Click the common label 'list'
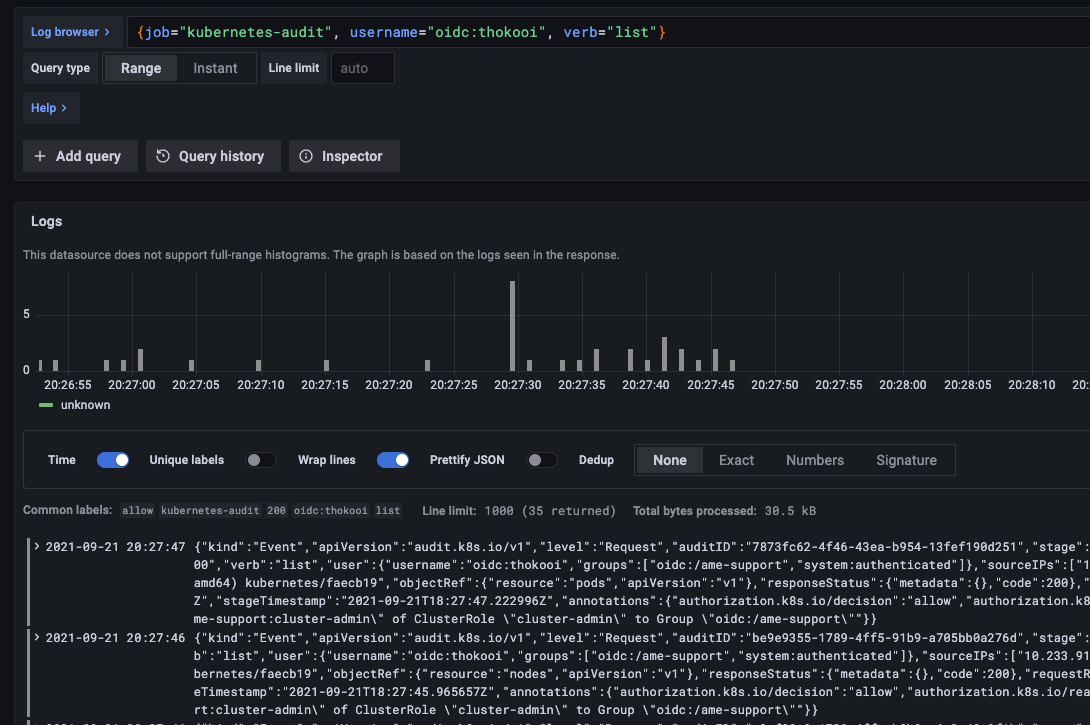This screenshot has width=1090, height=725. (388, 511)
